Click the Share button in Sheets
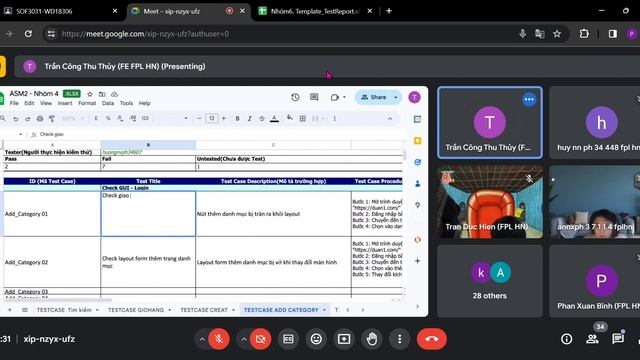Viewport: 640px width, 360px height. tap(374, 97)
